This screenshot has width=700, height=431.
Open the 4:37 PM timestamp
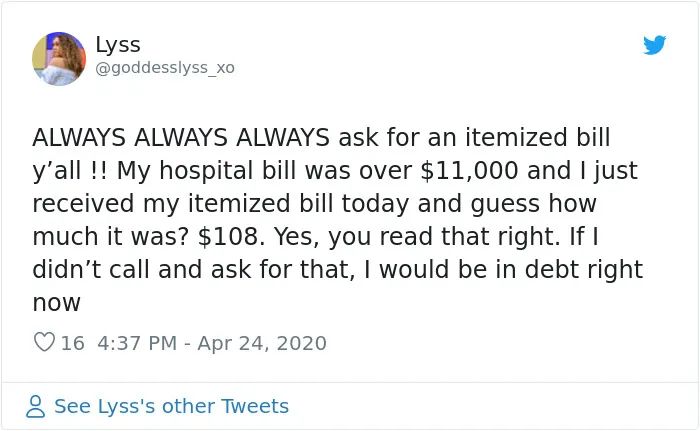tap(137, 343)
